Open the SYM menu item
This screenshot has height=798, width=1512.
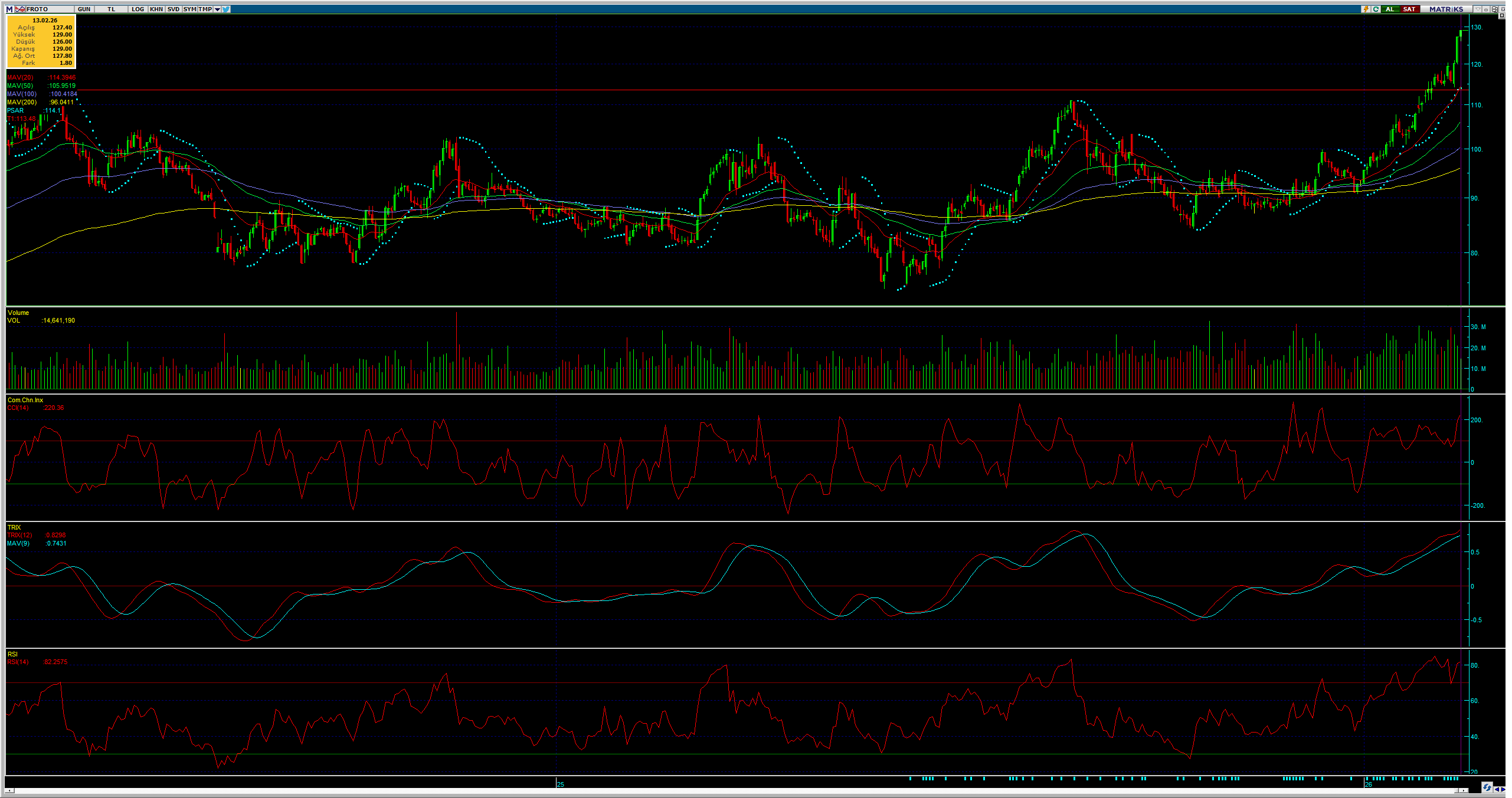(x=189, y=9)
